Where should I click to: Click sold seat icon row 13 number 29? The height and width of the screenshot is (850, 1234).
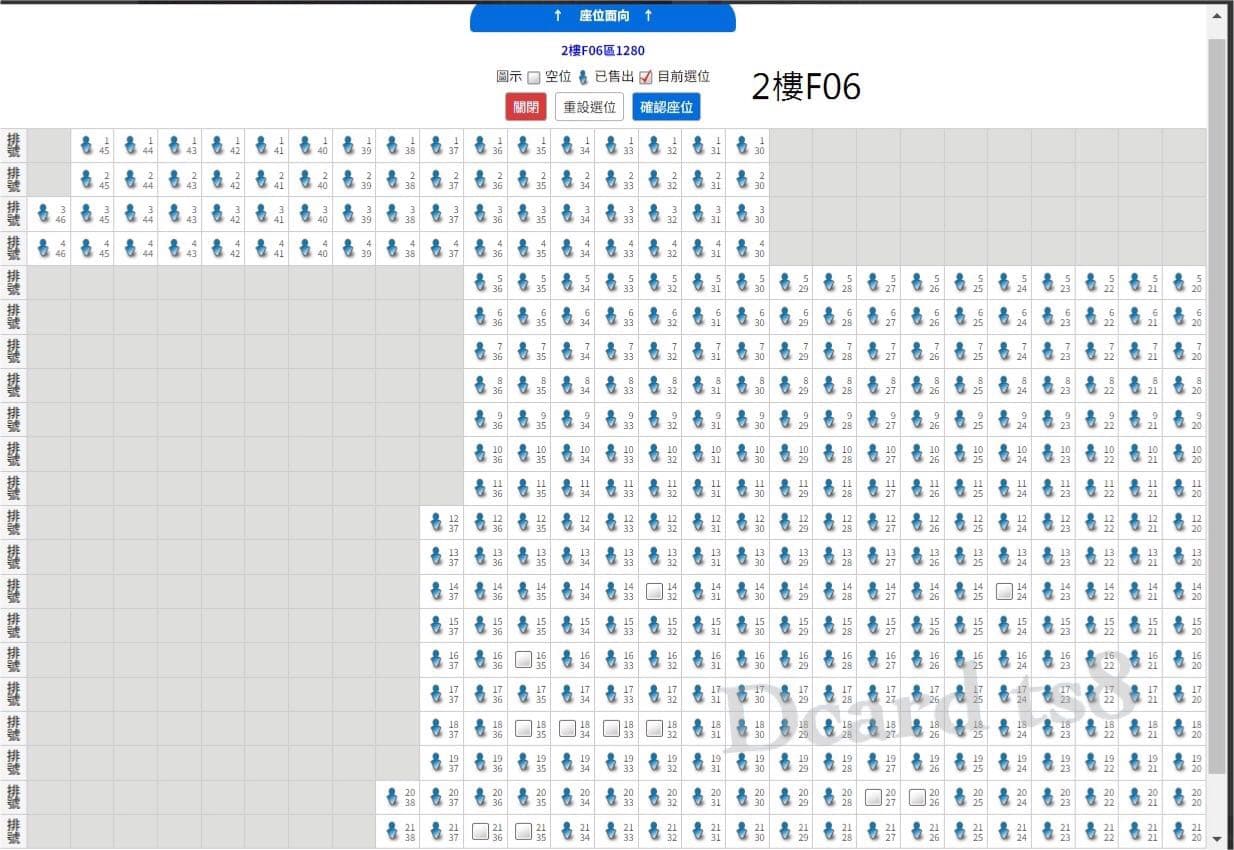tap(786, 557)
